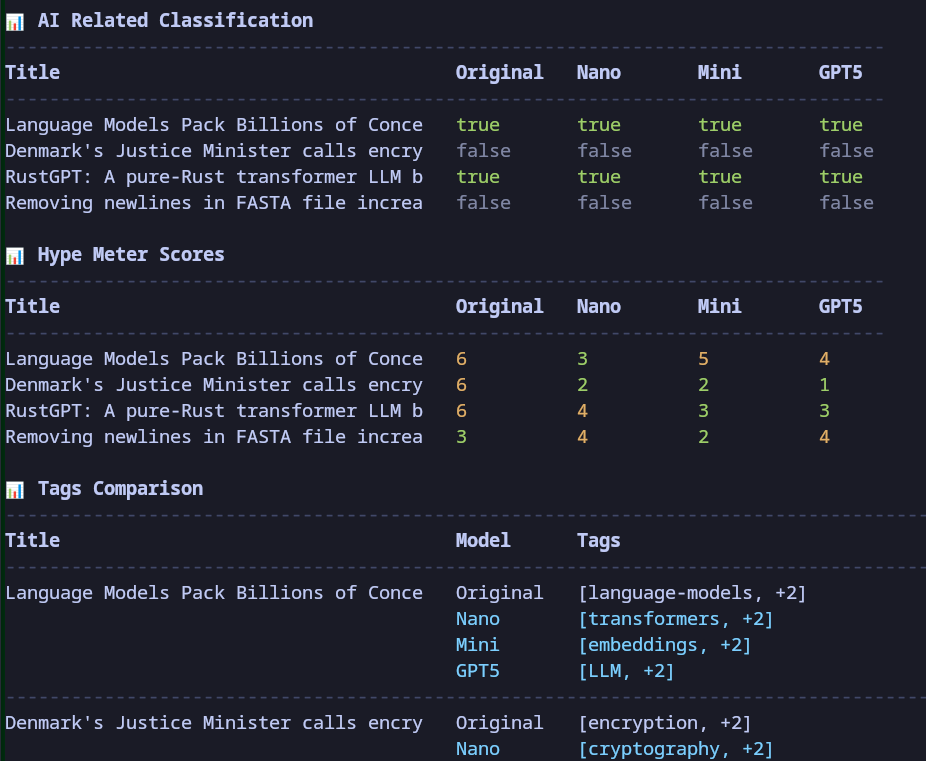Click Nano 'false' for Denmark's Justice Minister row
The image size is (926, 761).
click(x=604, y=151)
